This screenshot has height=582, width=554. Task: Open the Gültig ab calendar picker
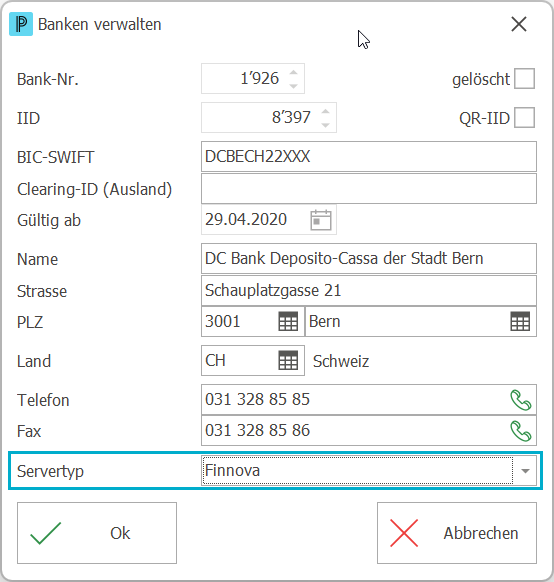point(321,220)
